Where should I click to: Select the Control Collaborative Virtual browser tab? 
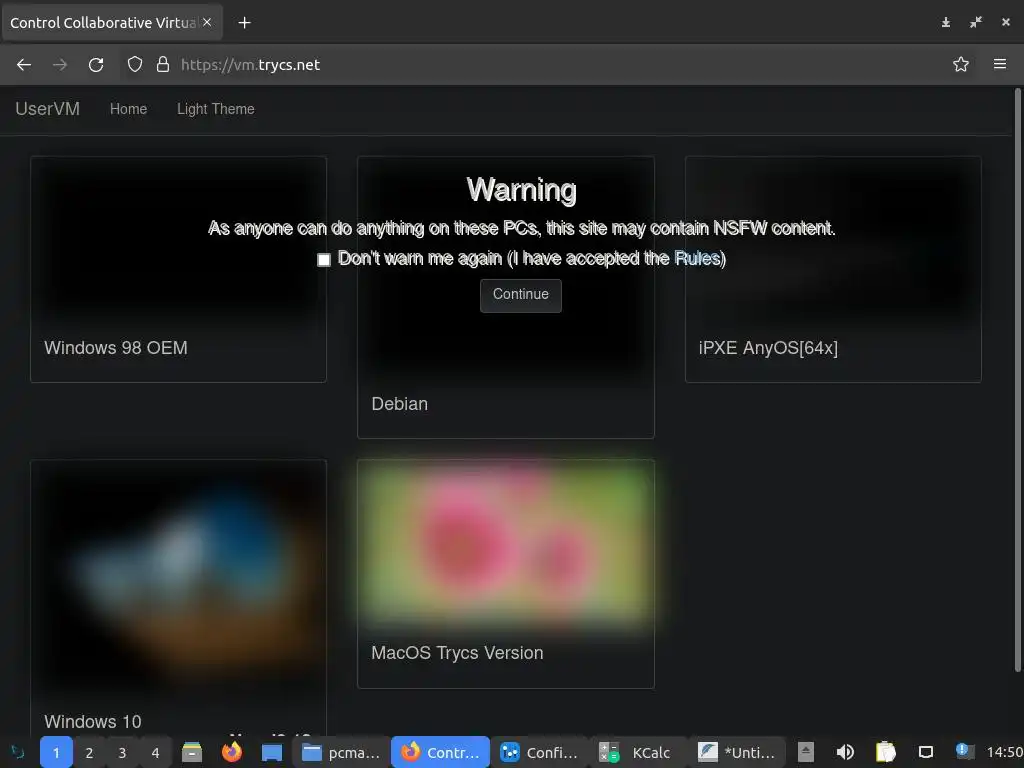tap(112, 23)
